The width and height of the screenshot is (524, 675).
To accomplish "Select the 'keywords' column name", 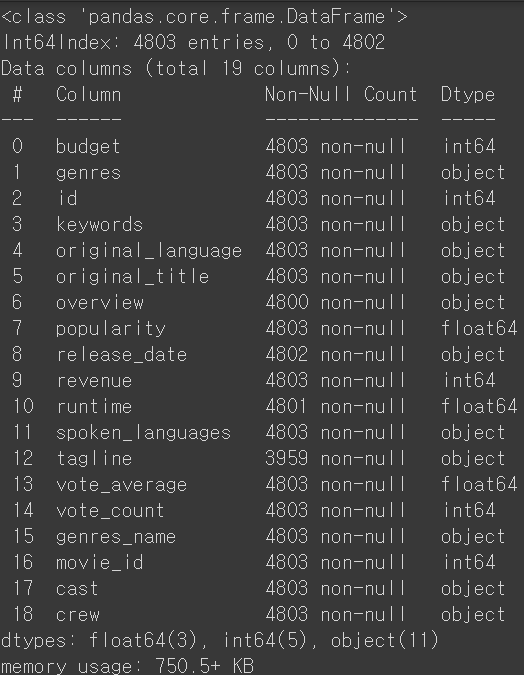I will [99, 224].
